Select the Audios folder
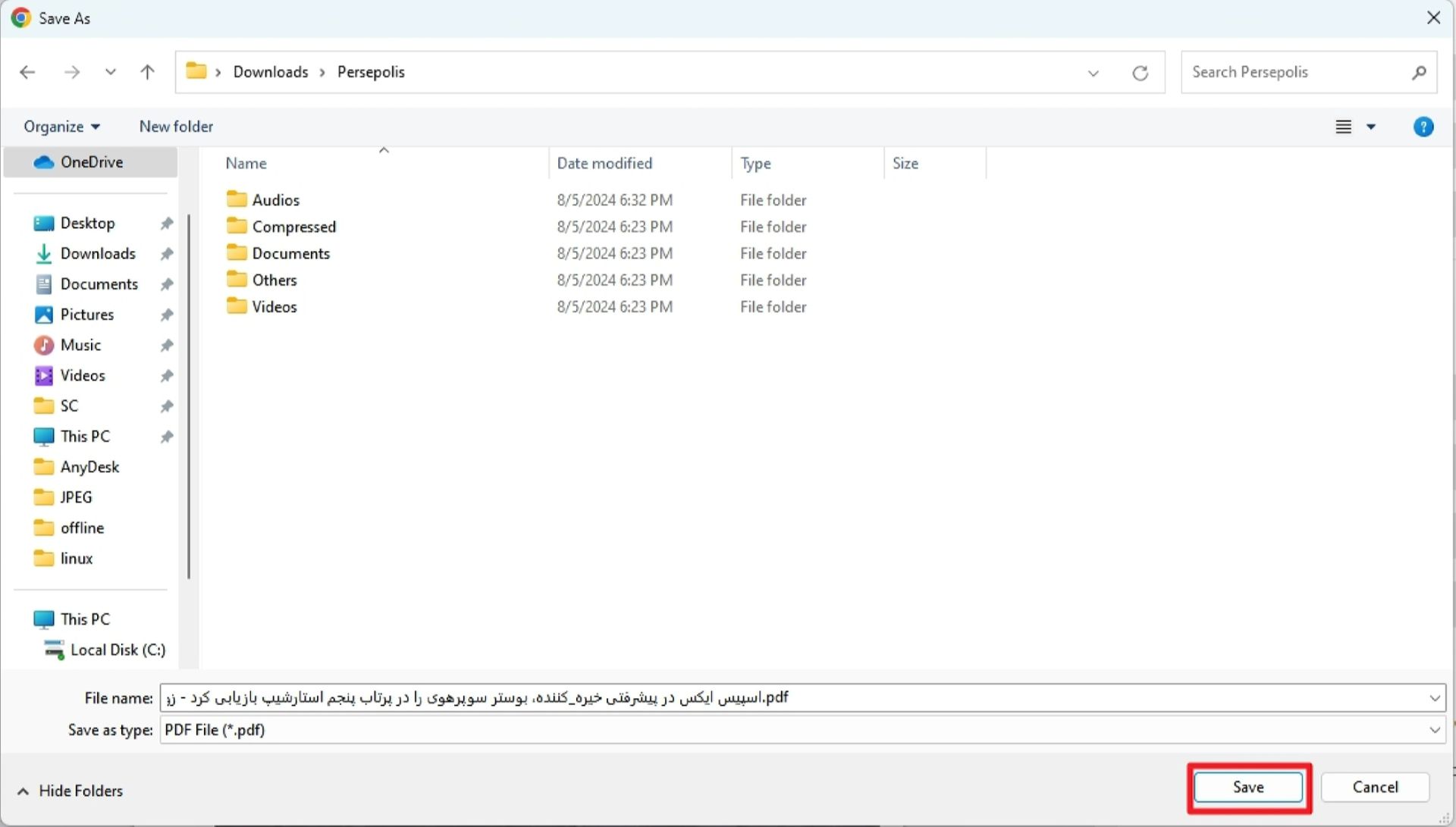Viewport: 1456px width, 827px height. tap(275, 200)
